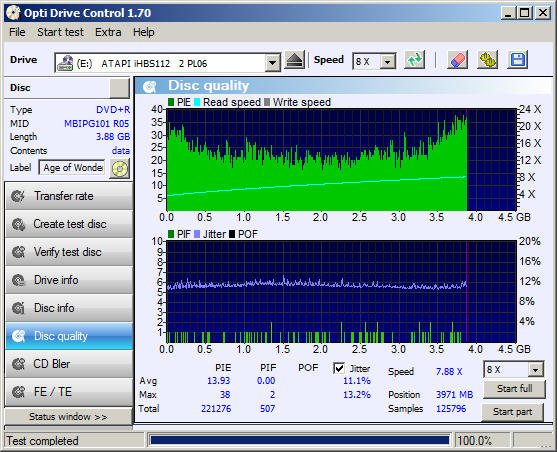This screenshot has width=557, height=452.
Task: Click the disc Type value DVD+R
Action: pos(113,110)
